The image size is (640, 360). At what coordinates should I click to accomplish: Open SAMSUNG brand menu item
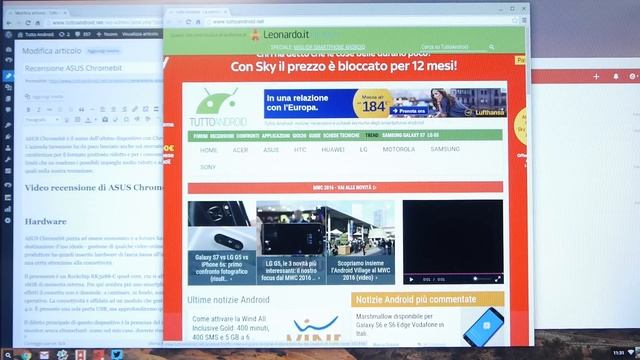click(x=445, y=149)
